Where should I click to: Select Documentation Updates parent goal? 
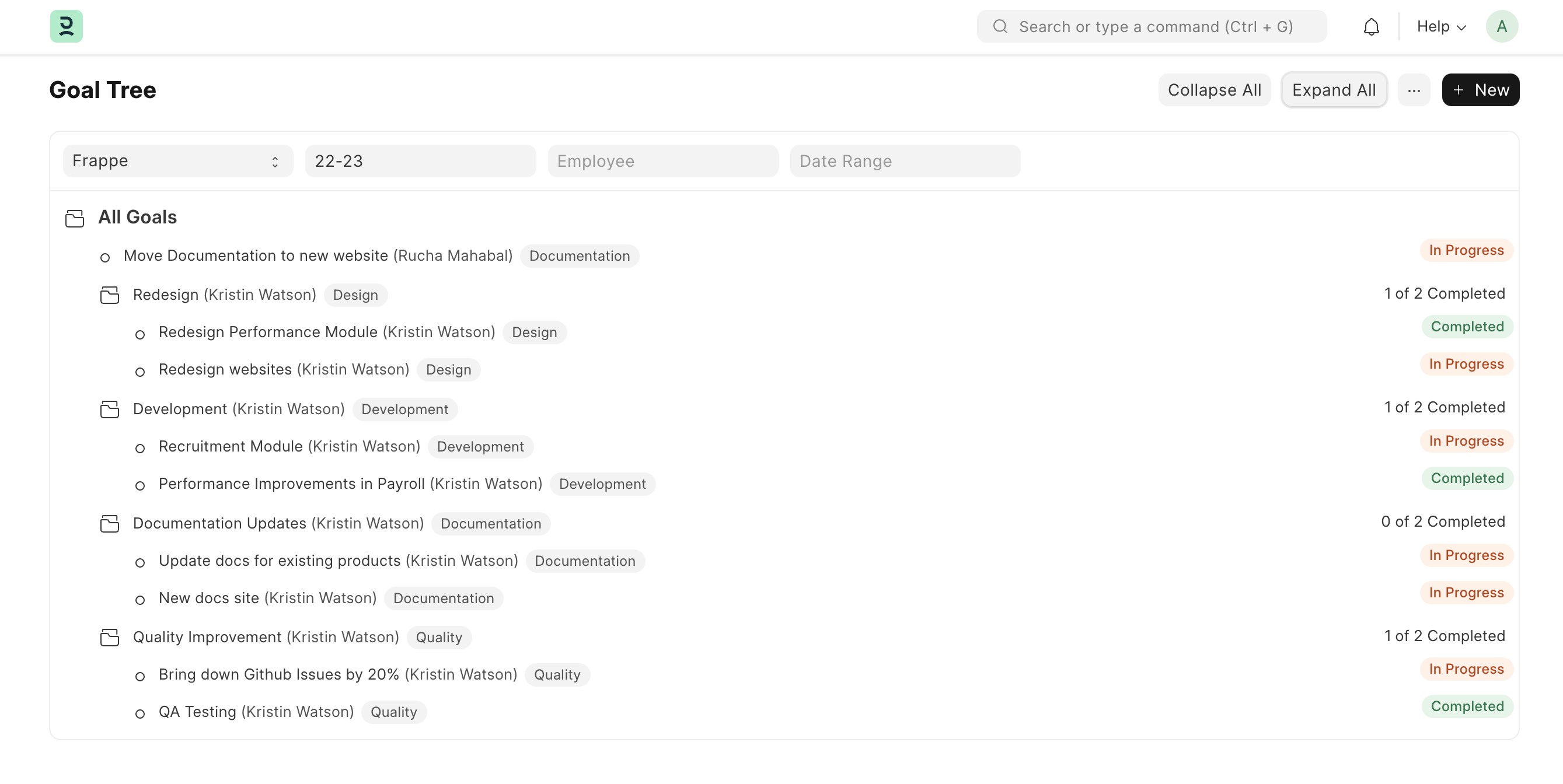[x=278, y=523]
